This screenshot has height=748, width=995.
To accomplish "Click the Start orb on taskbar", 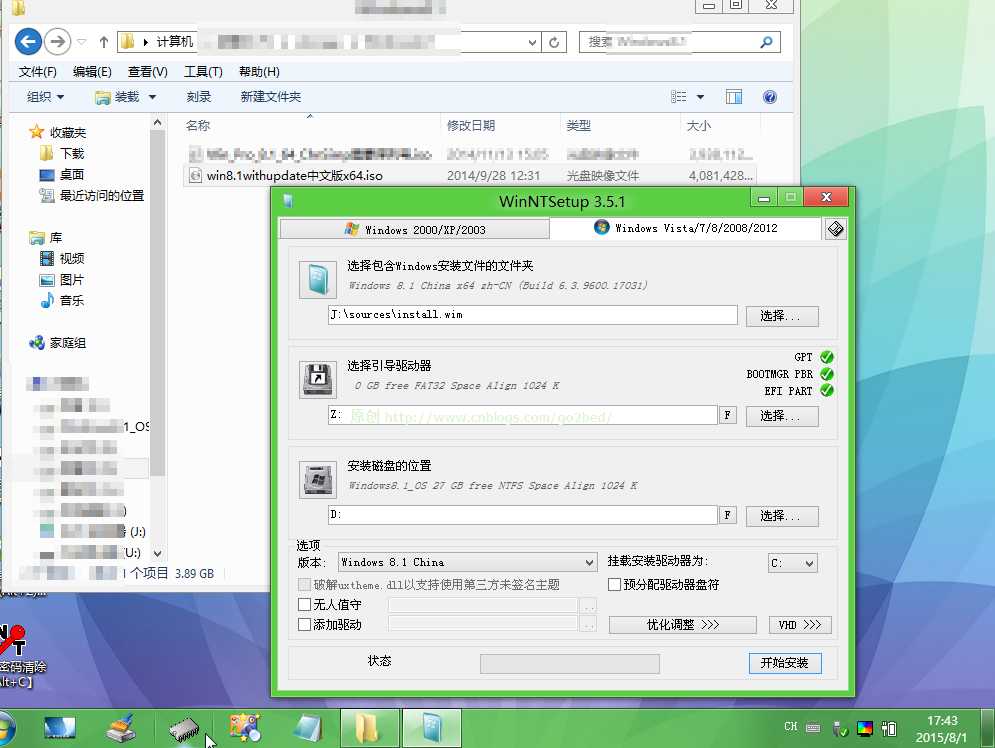I will (6, 729).
